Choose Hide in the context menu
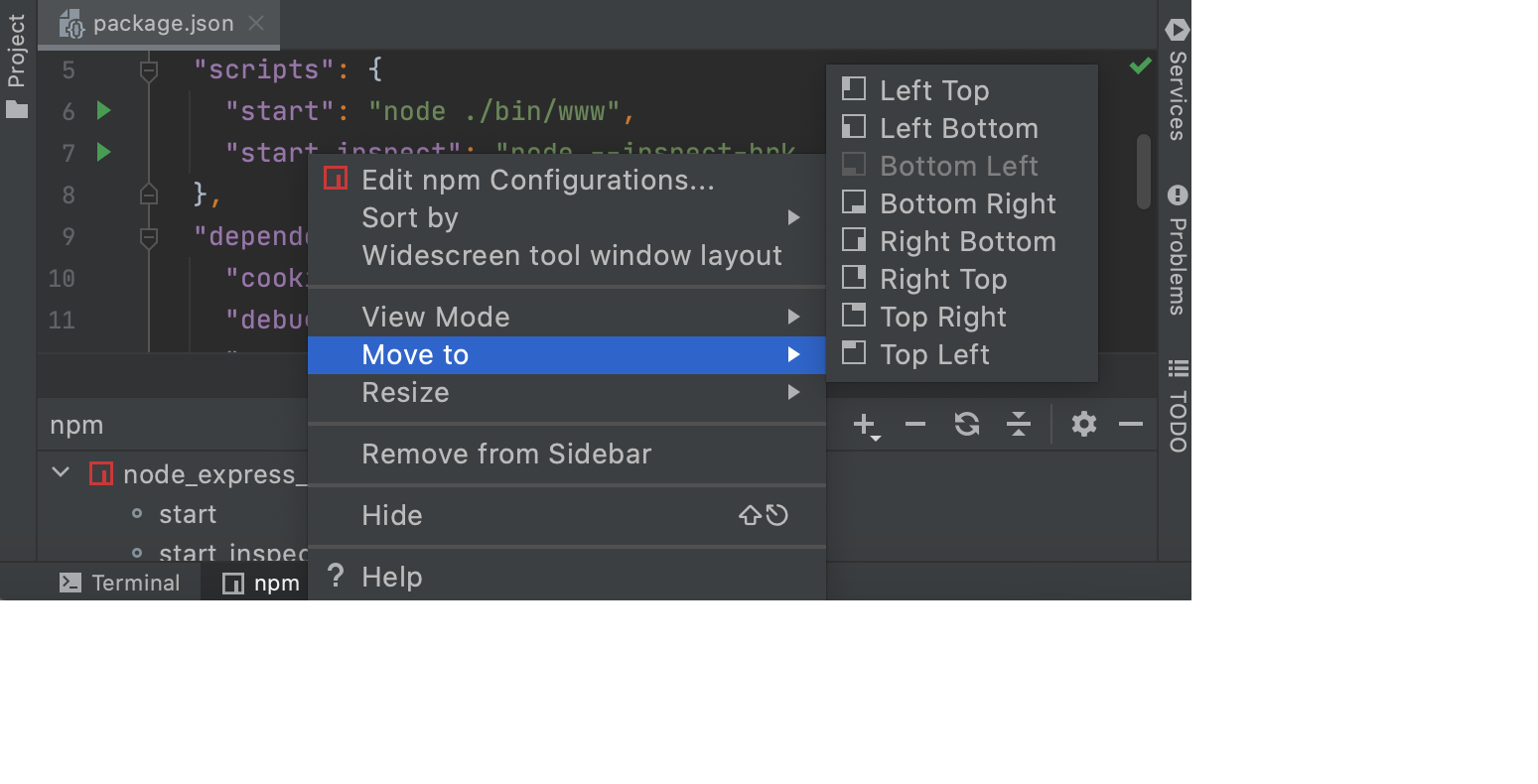The width and height of the screenshot is (1538, 784). pos(567,515)
